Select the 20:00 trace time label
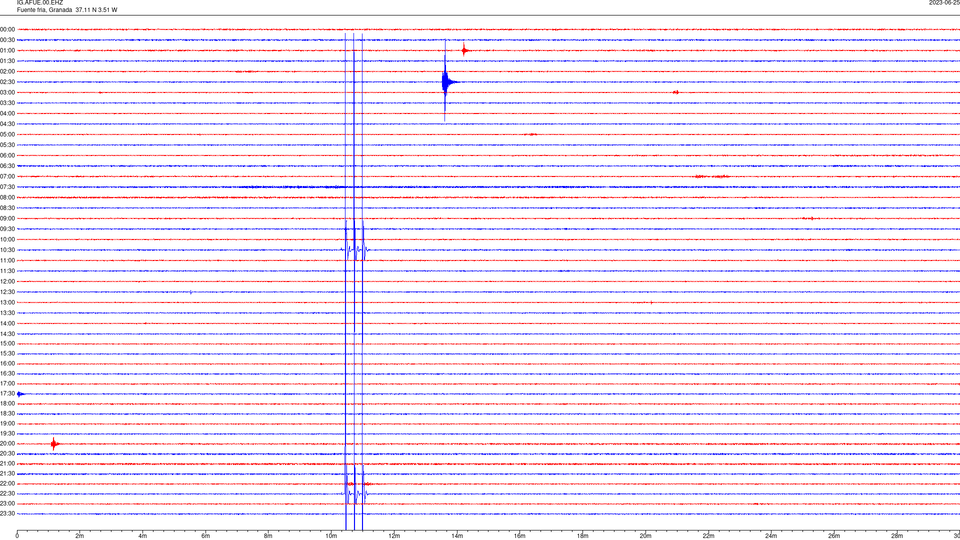The image size is (960, 540). coord(7,444)
